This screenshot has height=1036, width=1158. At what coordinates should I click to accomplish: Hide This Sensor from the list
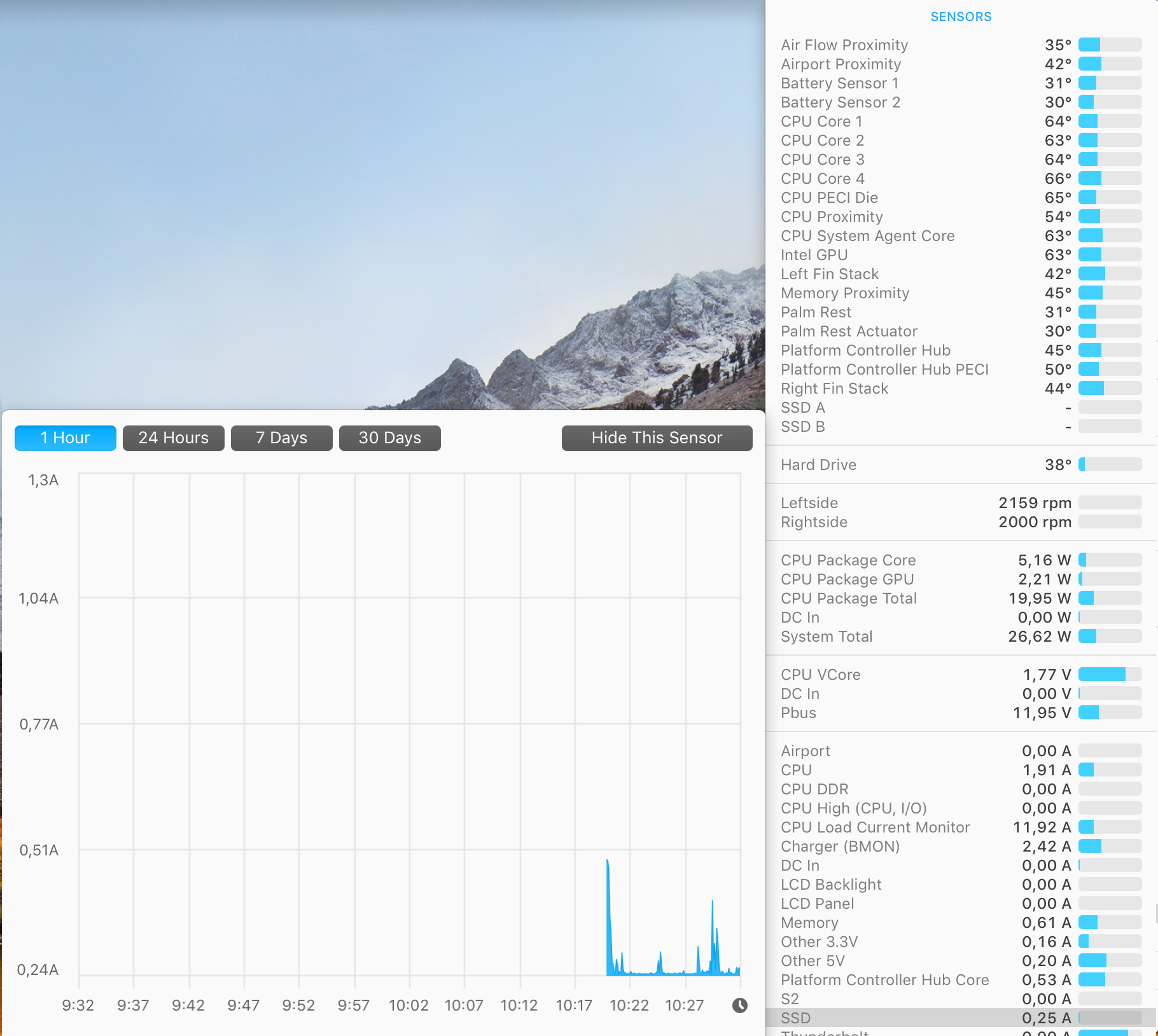pyautogui.click(x=657, y=438)
